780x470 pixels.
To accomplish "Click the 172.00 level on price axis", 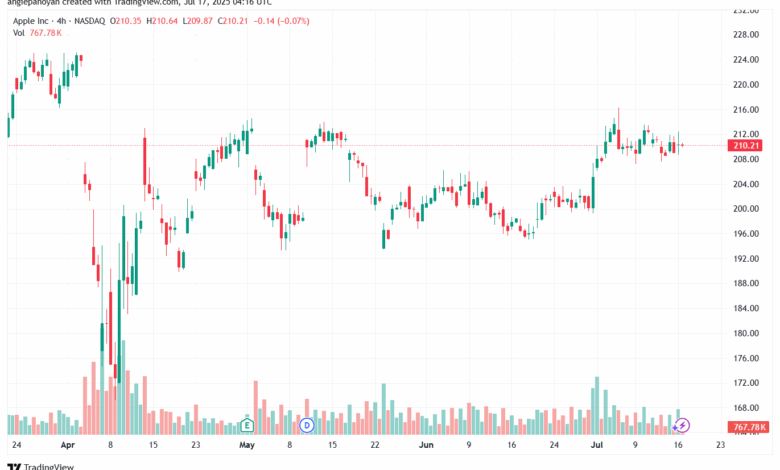I will [746, 383].
